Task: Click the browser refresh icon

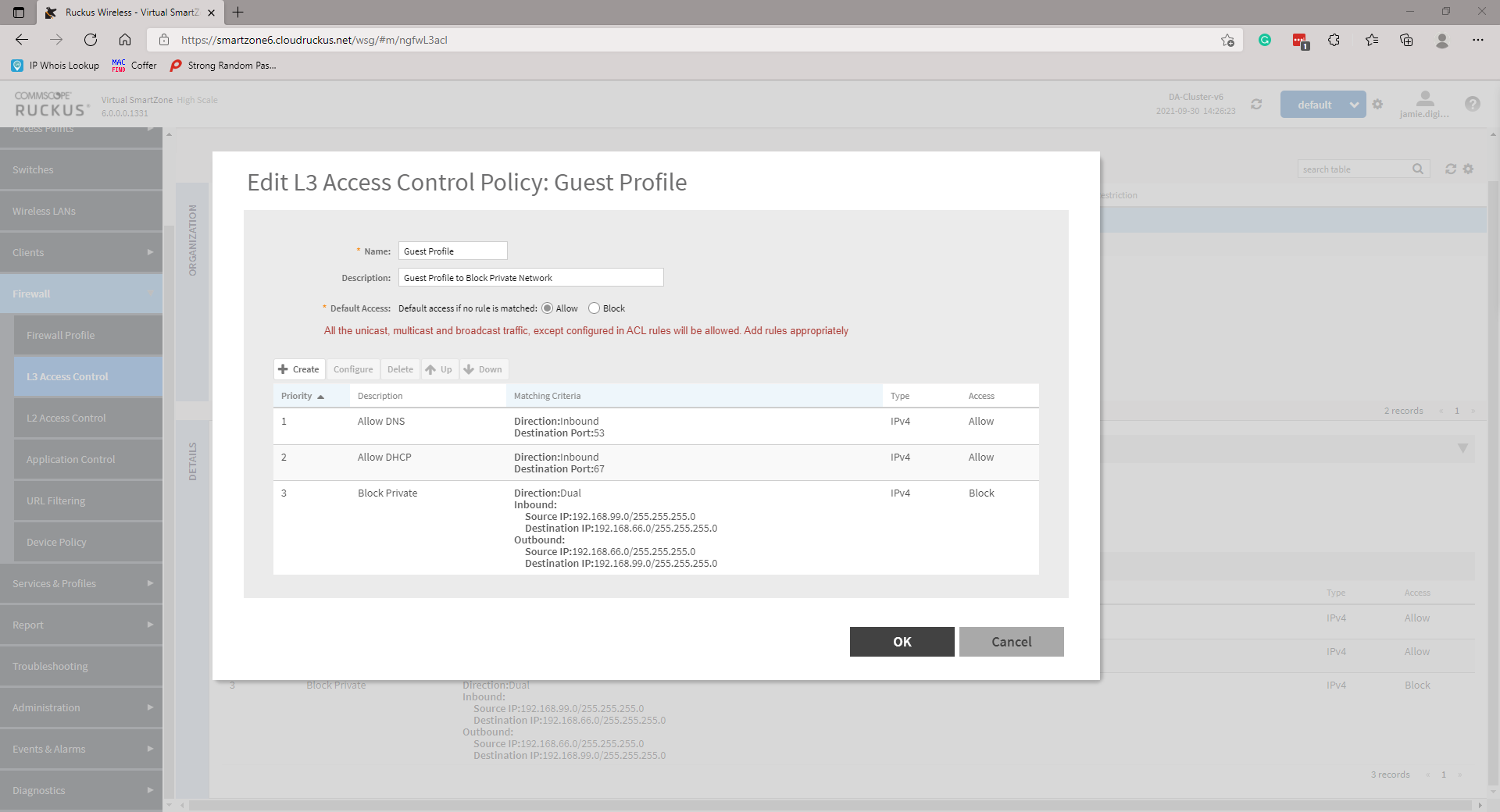Action: click(x=91, y=40)
